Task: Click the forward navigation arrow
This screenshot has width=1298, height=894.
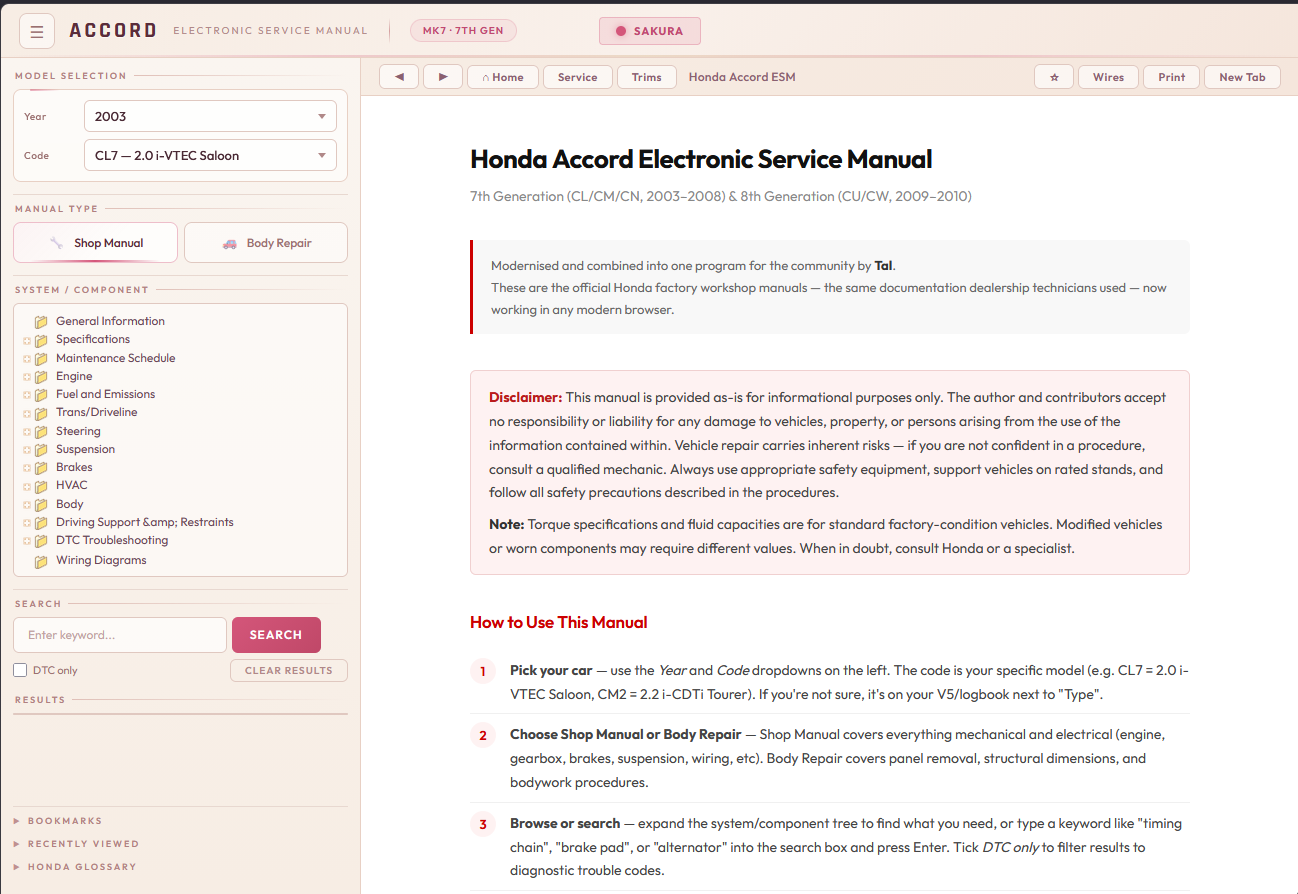Action: click(x=443, y=77)
